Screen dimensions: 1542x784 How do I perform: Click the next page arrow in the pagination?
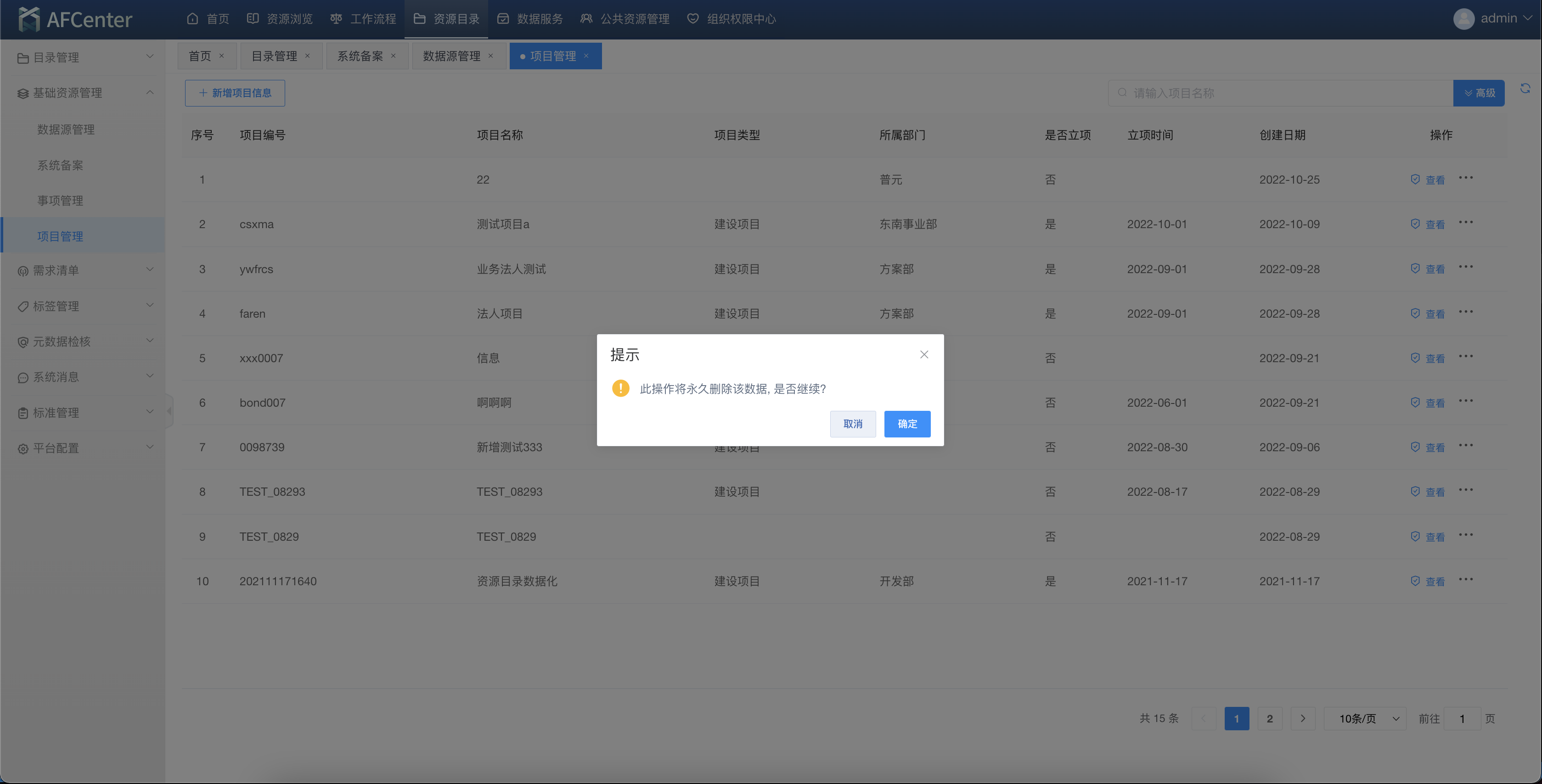[x=1303, y=718]
